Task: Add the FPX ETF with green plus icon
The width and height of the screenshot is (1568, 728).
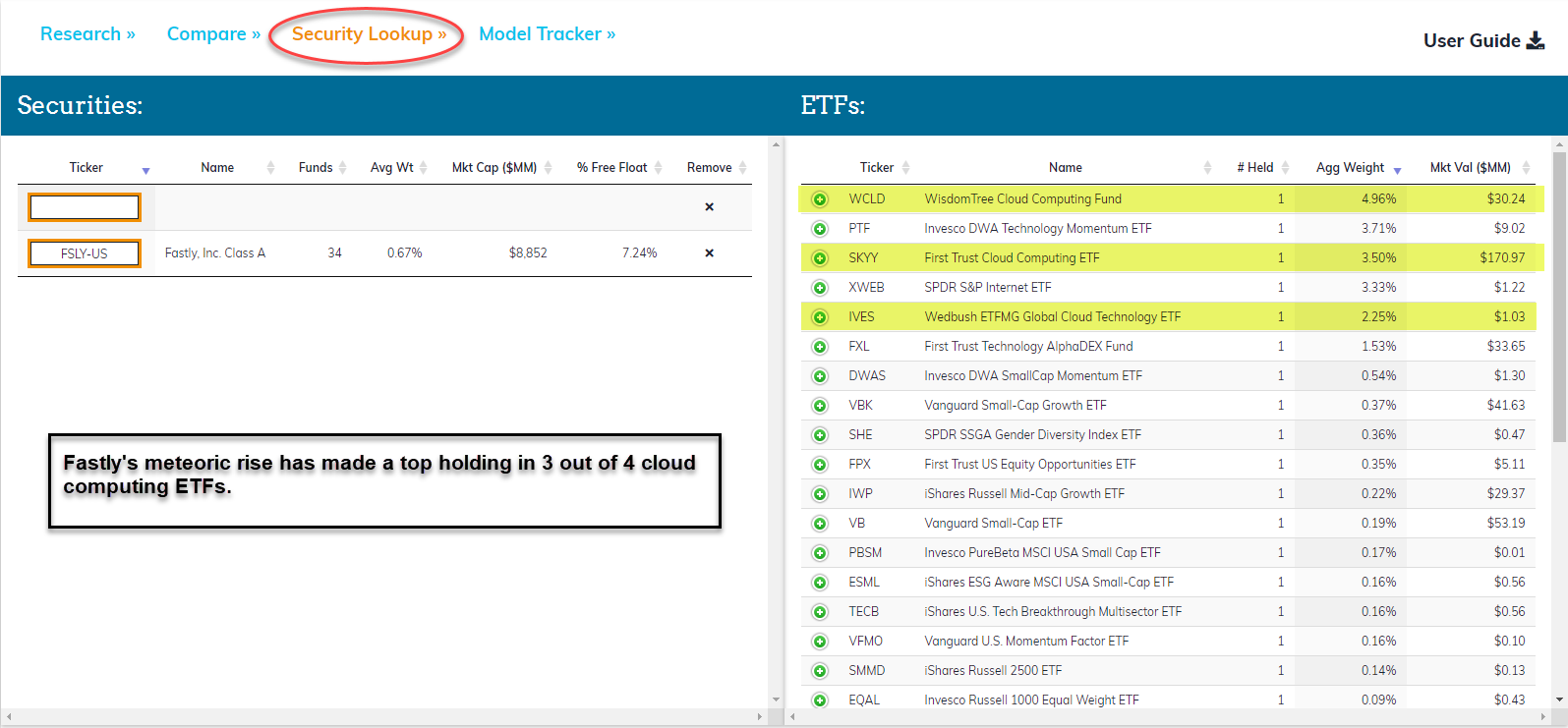Action: coord(820,465)
